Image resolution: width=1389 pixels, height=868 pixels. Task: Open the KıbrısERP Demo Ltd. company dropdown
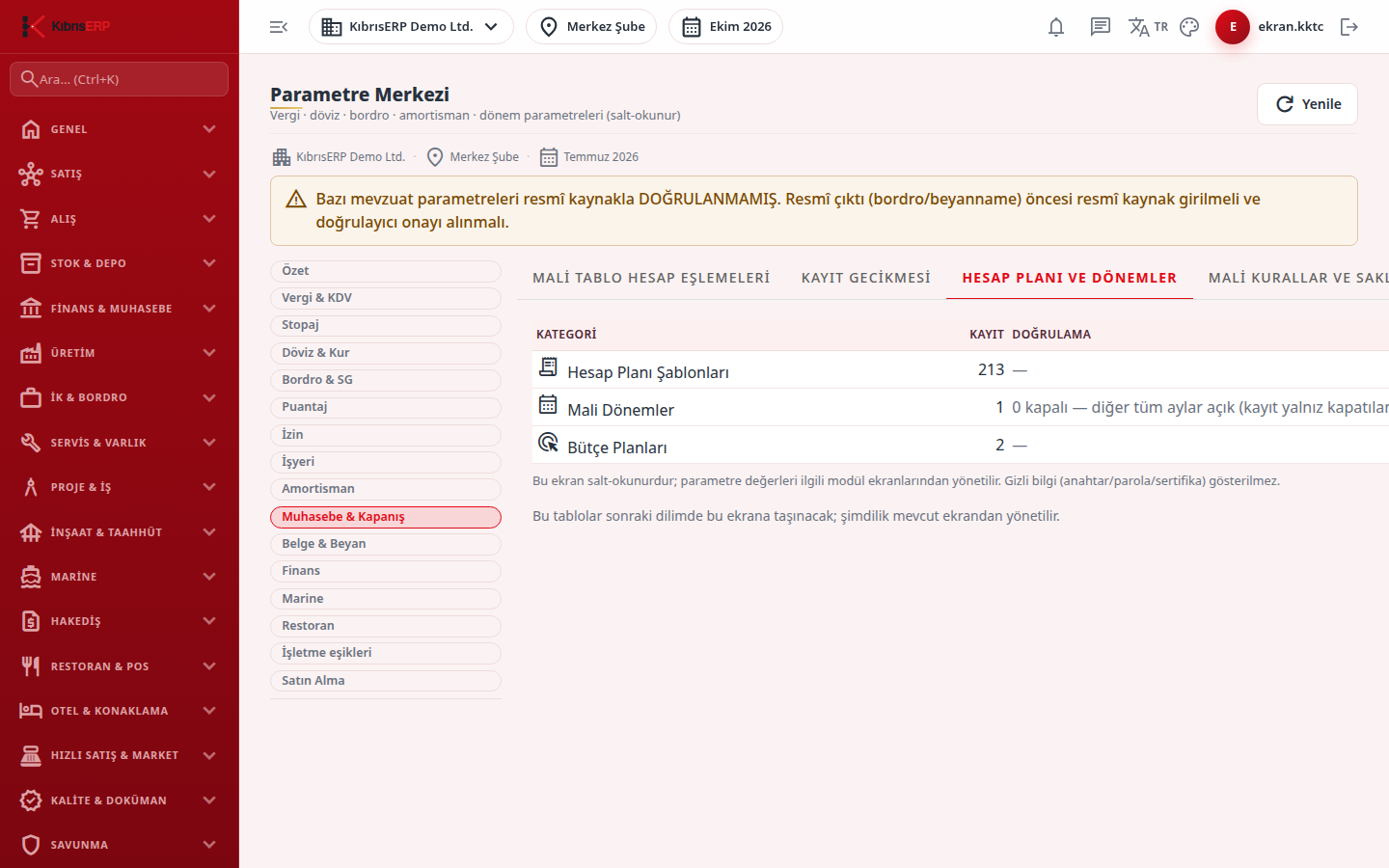(x=411, y=27)
